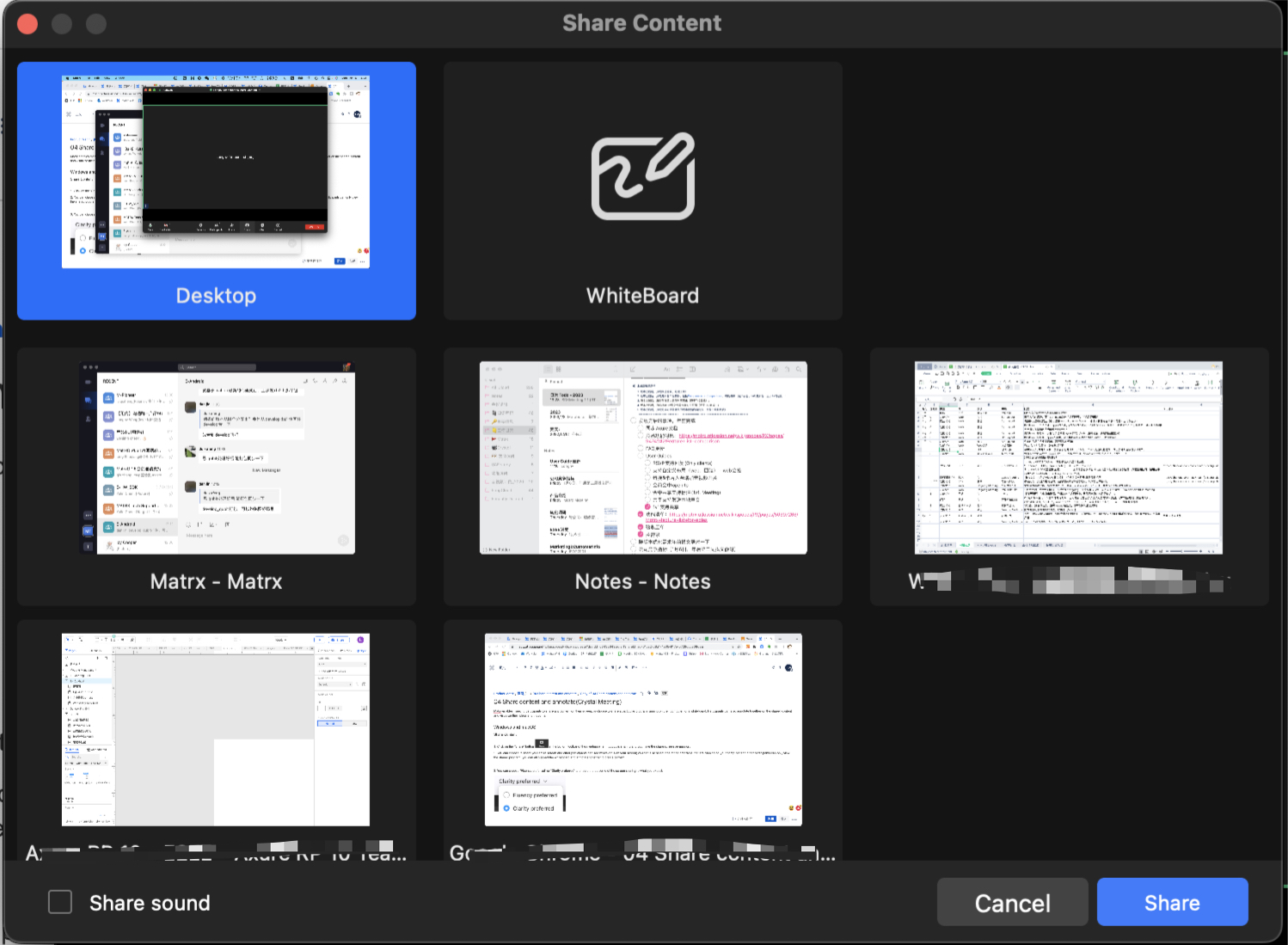Screen dimensions: 1288x945
Task: Select the spreadsheet window thumbnail
Action: (x=1069, y=457)
